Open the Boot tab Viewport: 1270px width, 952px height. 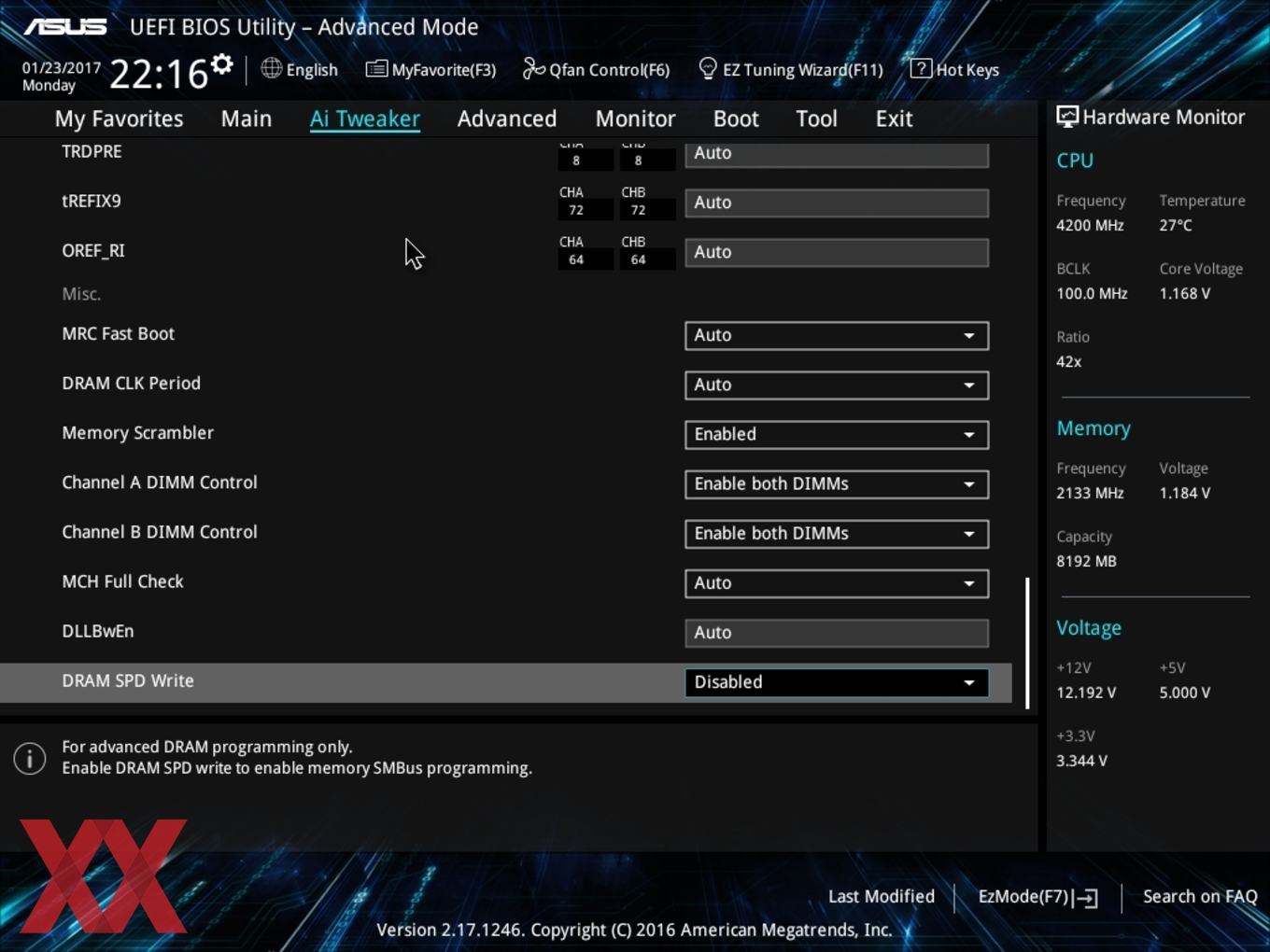pyautogui.click(x=736, y=119)
